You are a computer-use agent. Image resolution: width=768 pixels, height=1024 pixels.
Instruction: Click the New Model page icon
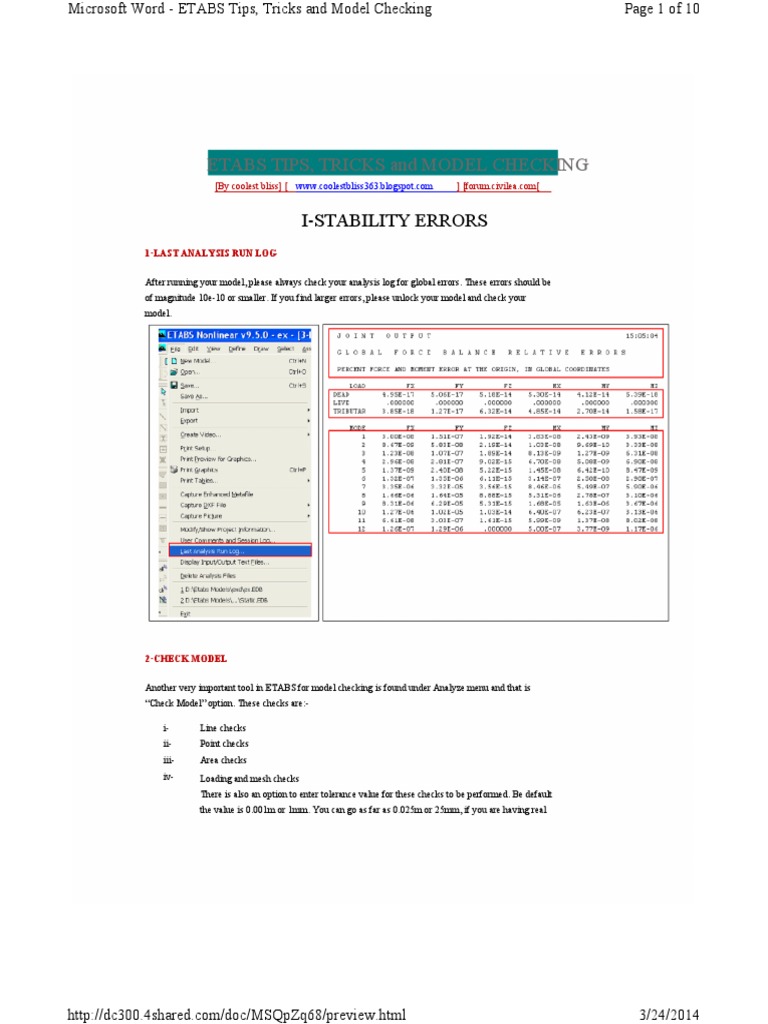tap(174, 360)
